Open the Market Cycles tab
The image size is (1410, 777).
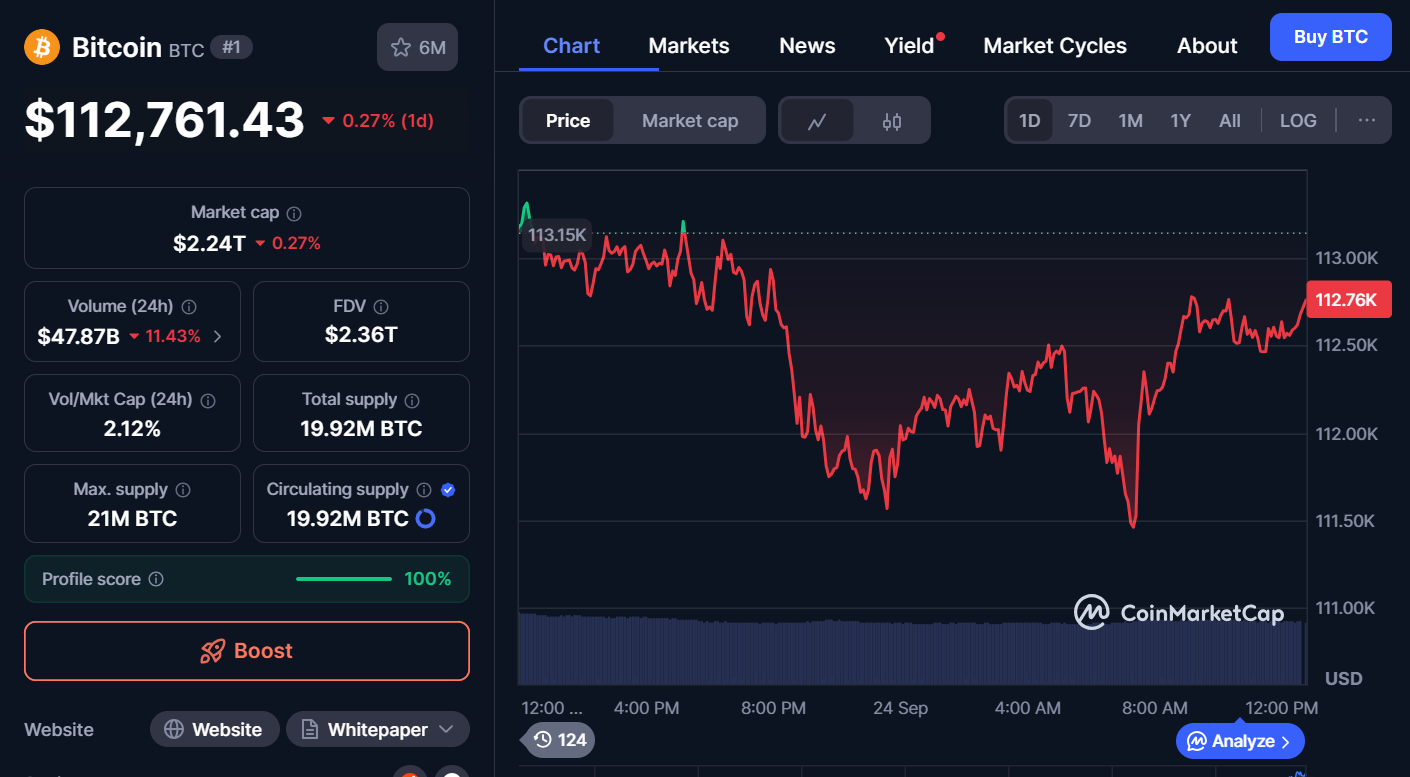click(1055, 46)
